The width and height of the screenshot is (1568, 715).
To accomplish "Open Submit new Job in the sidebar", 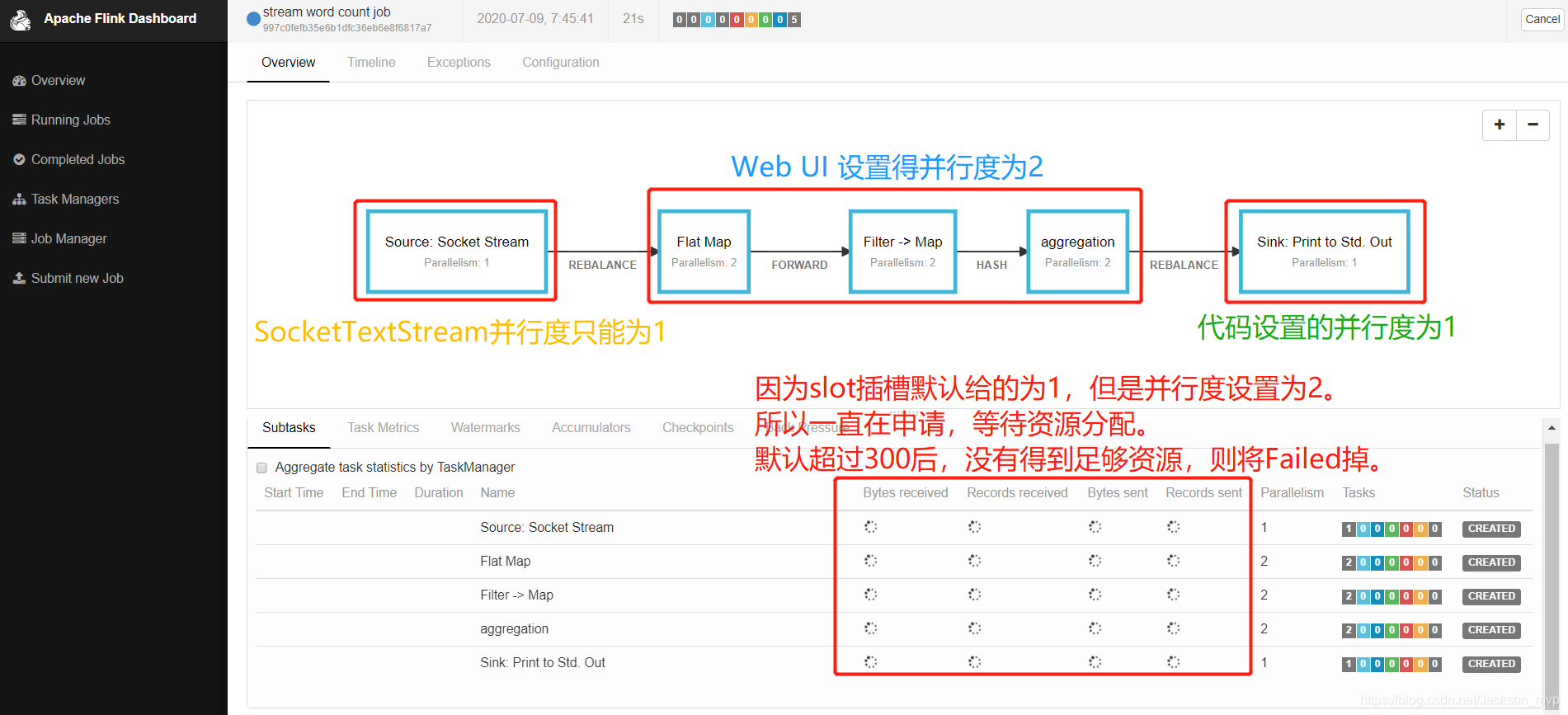I will point(78,279).
